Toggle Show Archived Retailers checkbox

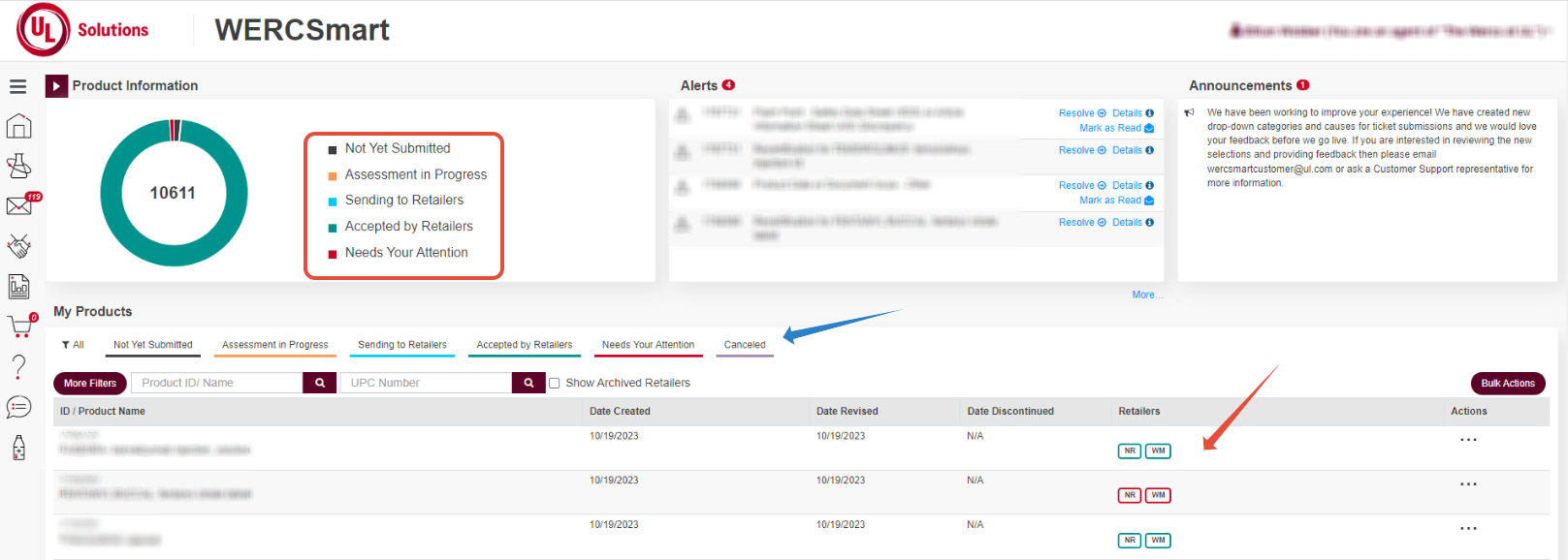pyautogui.click(x=555, y=383)
